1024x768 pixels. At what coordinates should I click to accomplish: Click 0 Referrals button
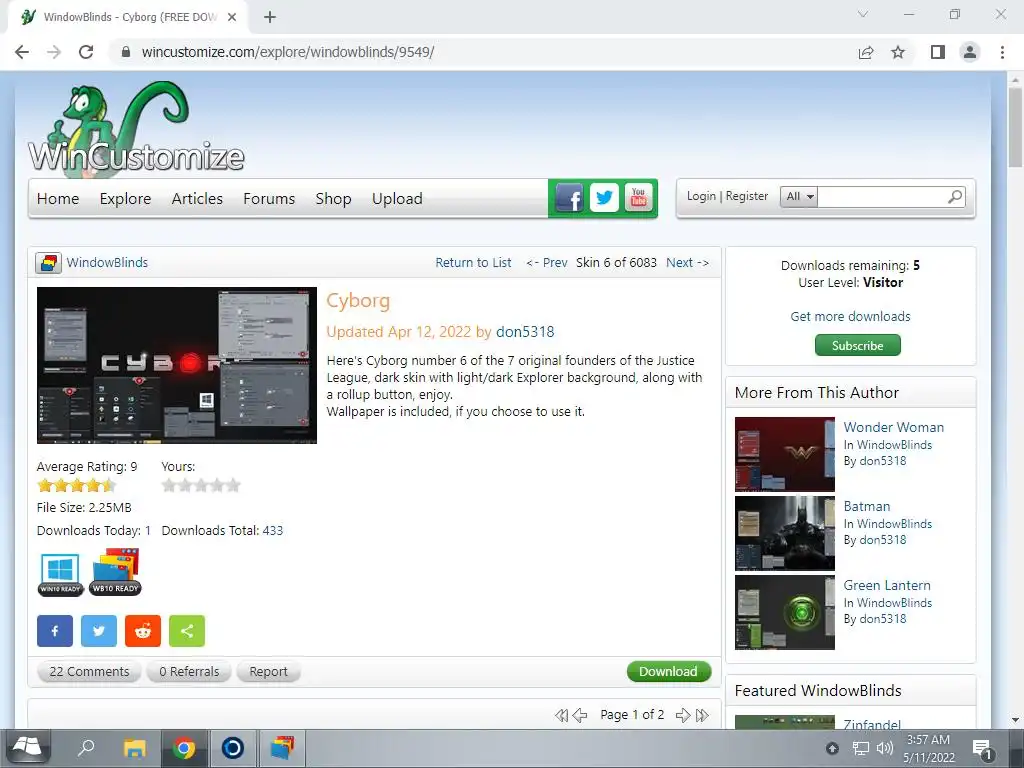pyautogui.click(x=189, y=671)
